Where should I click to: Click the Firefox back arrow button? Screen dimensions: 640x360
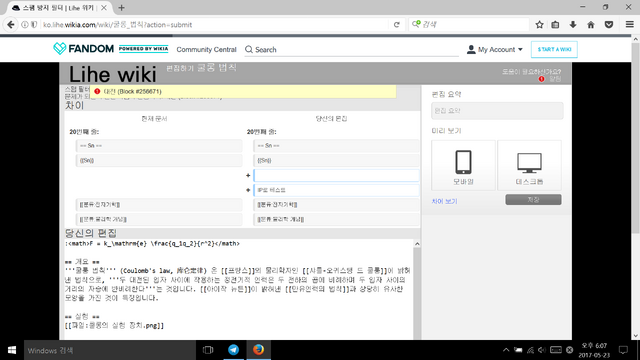pos(11,24)
